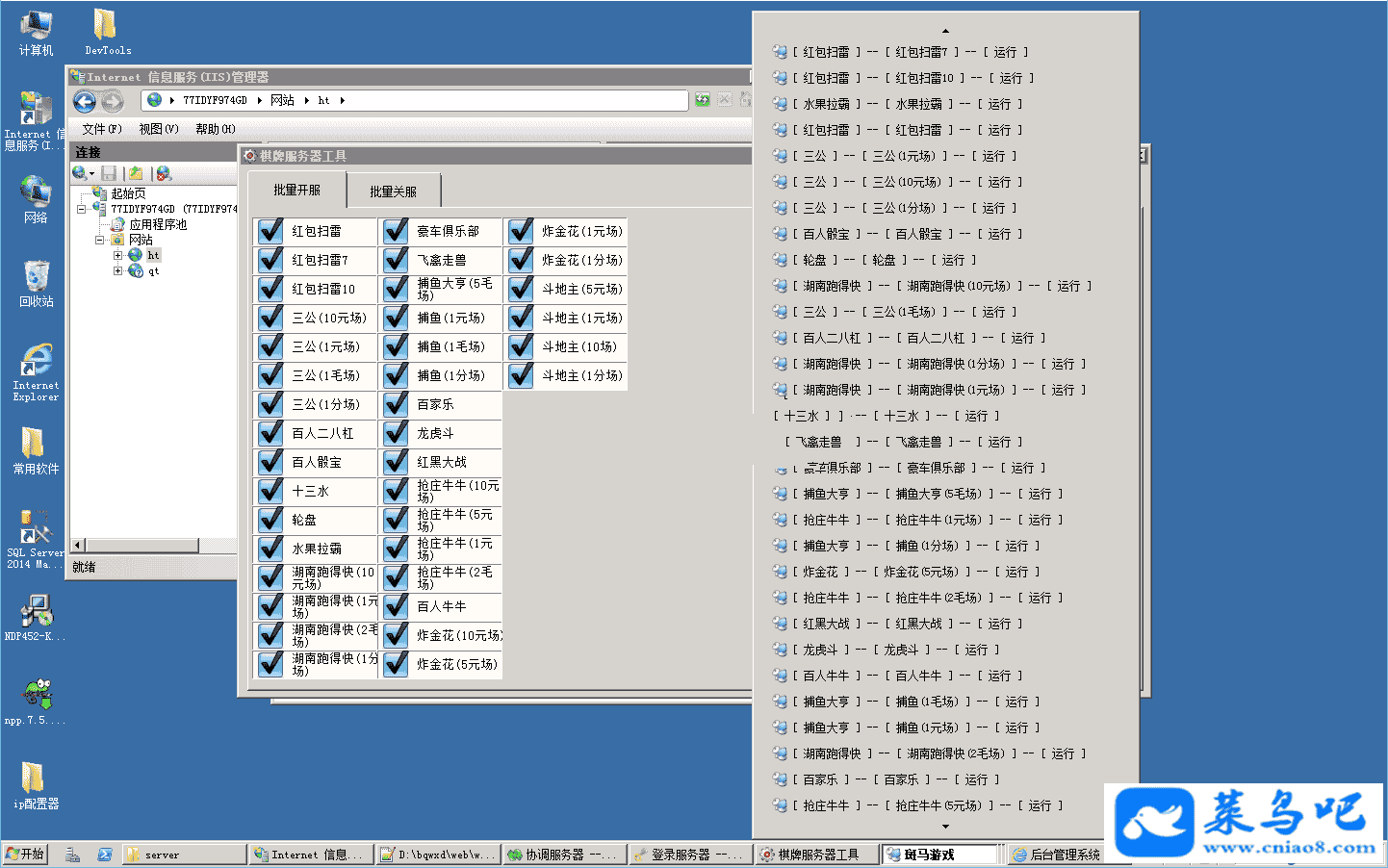Uncheck the 斗地主(5元场) checkbox

point(521,289)
